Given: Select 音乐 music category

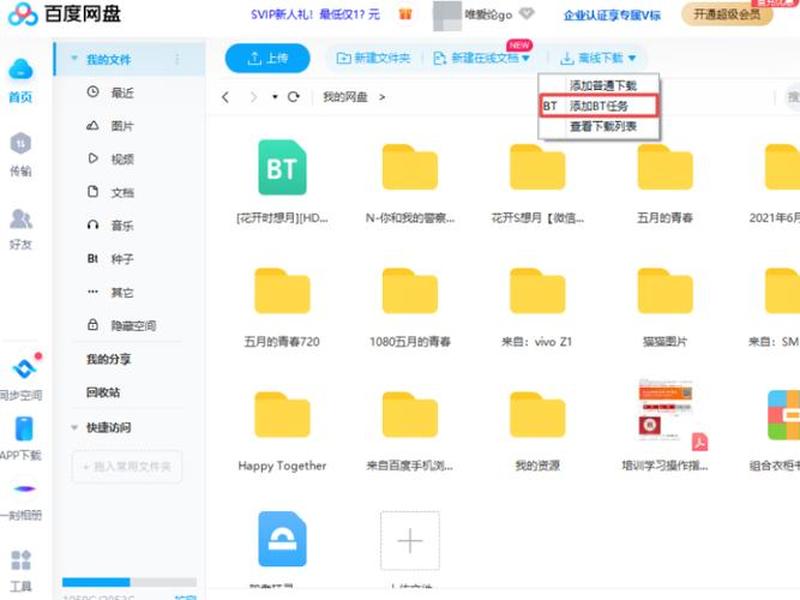Looking at the screenshot, I should pyautogui.click(x=122, y=226).
